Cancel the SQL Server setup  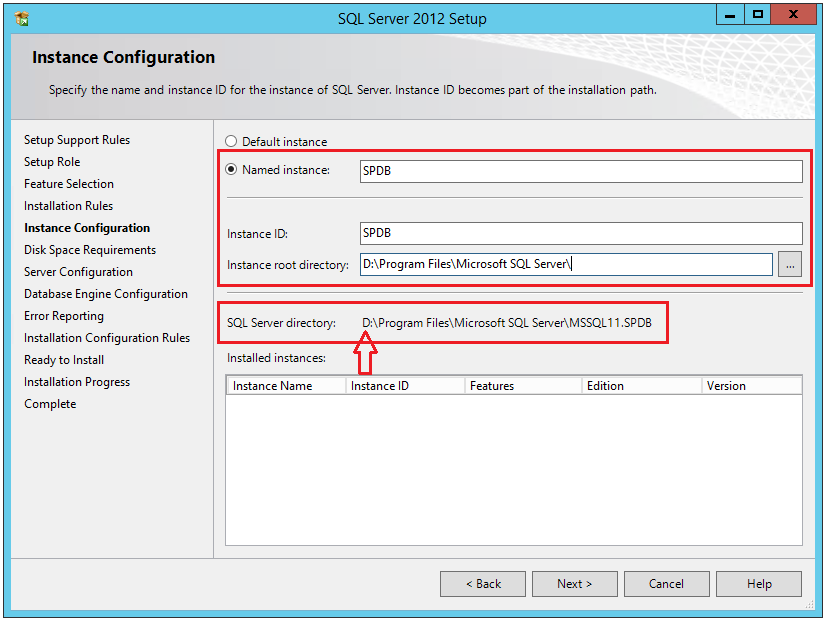[666, 584]
